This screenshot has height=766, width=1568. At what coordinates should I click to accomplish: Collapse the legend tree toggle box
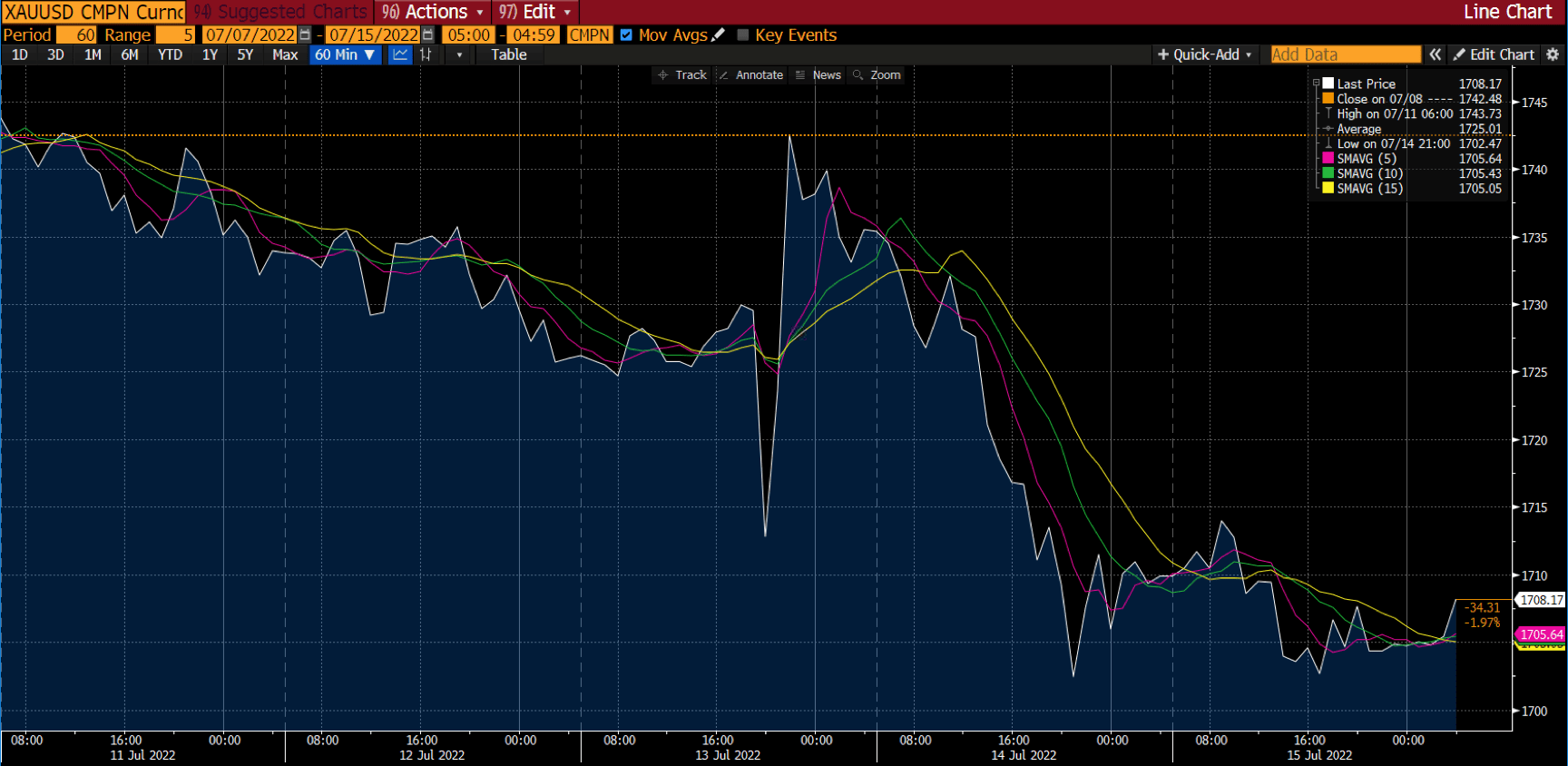pyautogui.click(x=1316, y=83)
